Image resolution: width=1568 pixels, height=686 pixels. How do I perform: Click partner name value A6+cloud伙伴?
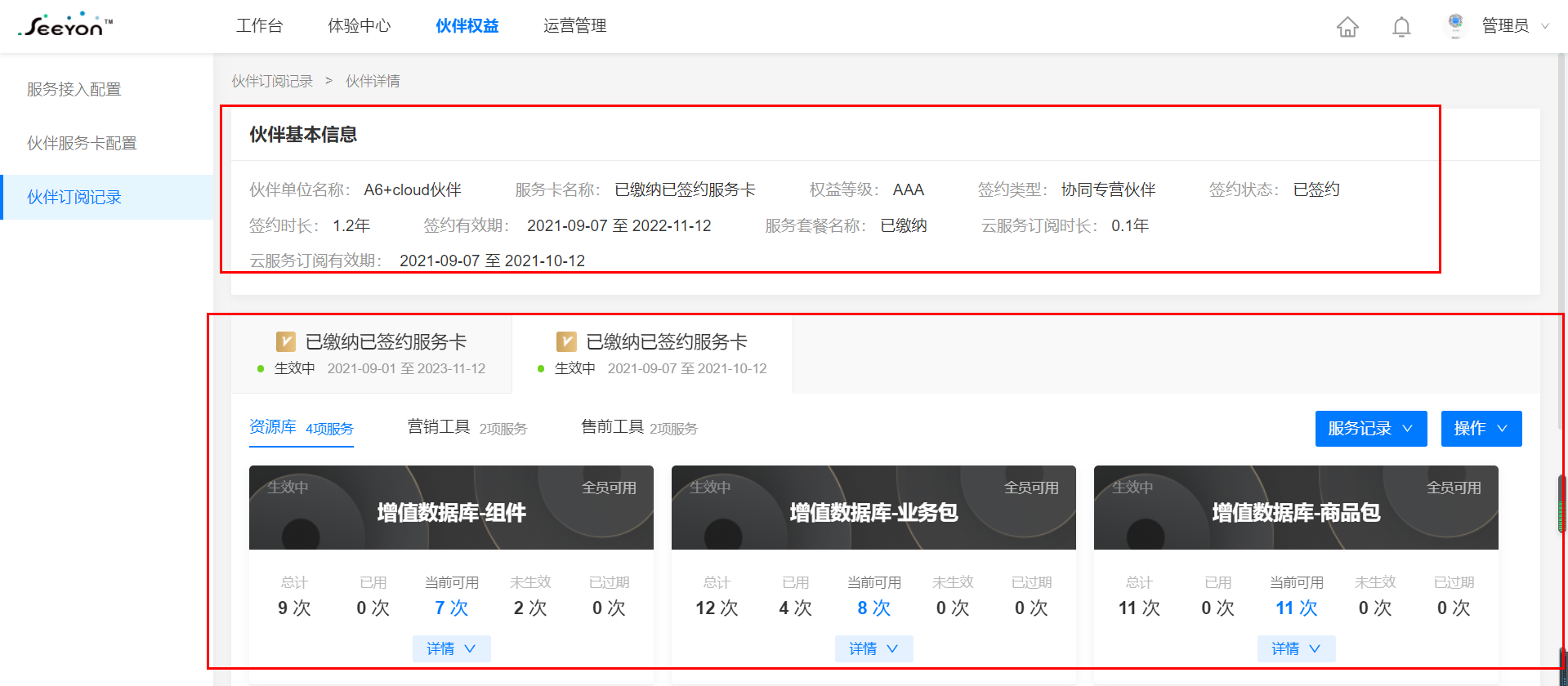coord(413,189)
